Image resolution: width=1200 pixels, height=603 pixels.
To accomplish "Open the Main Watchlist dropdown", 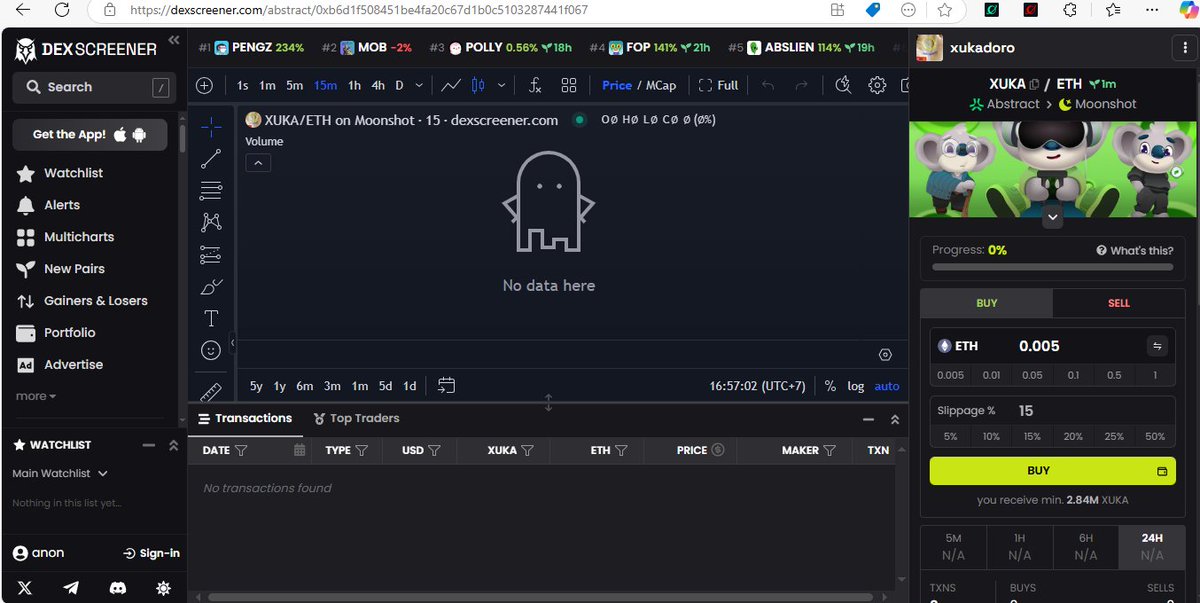I will [x=60, y=473].
